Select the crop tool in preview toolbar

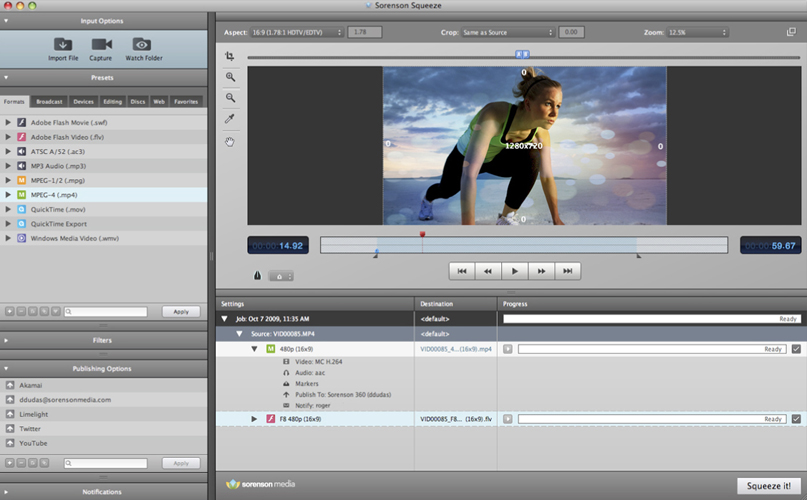230,56
